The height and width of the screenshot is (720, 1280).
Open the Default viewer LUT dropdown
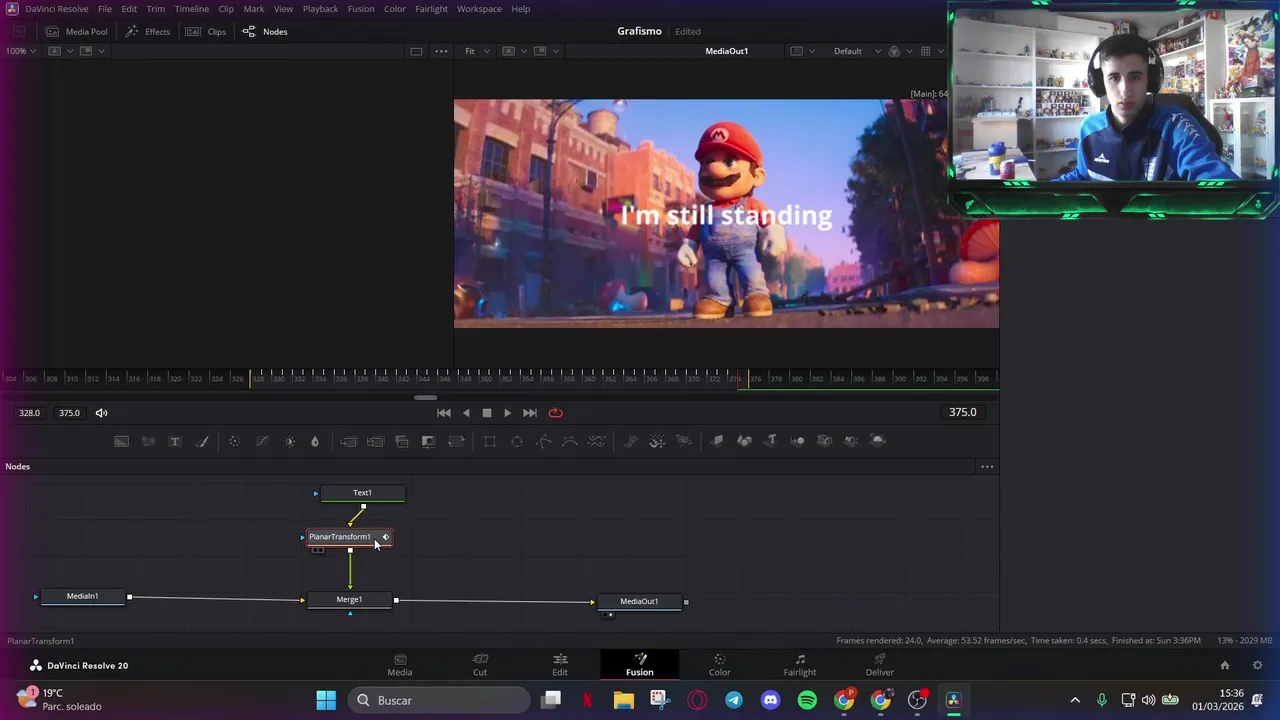click(x=857, y=51)
